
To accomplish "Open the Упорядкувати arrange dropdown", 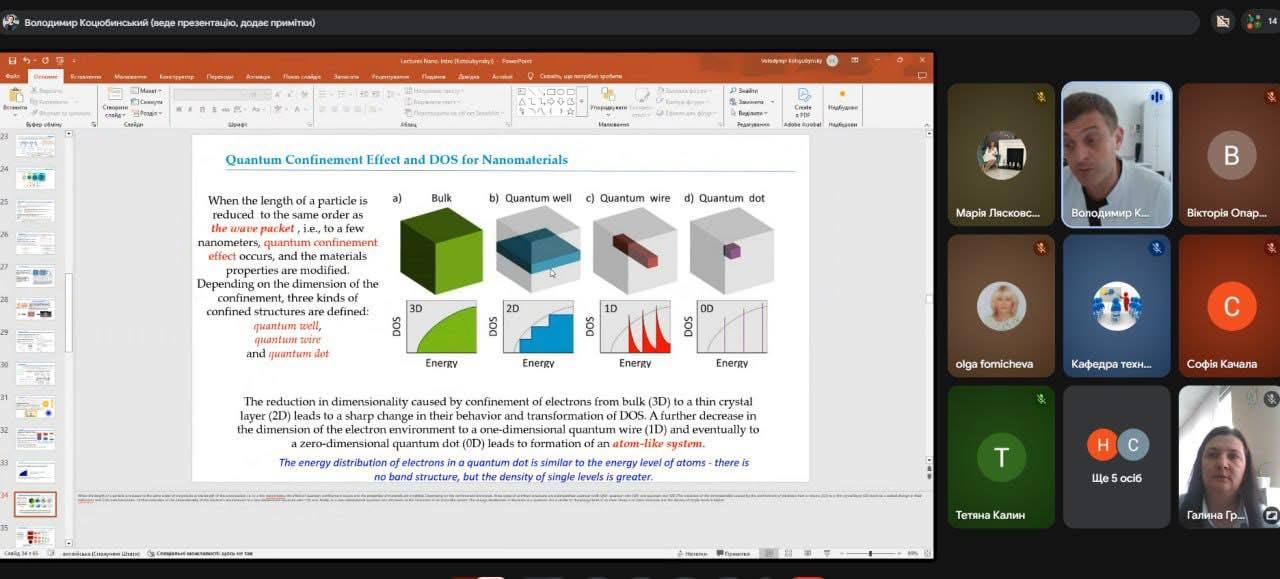I will [x=608, y=101].
